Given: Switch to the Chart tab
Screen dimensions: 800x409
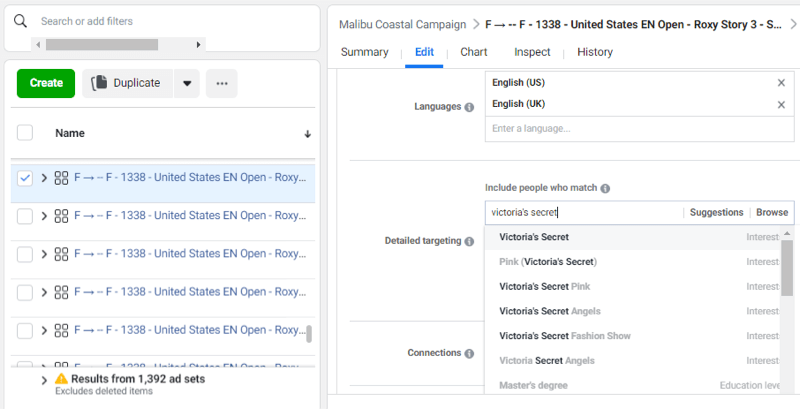Looking at the screenshot, I should (x=474, y=52).
